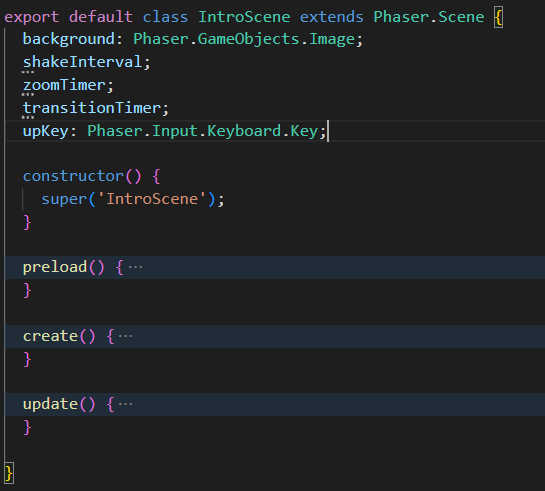Click the highlighted closing class brace

click(x=9, y=473)
